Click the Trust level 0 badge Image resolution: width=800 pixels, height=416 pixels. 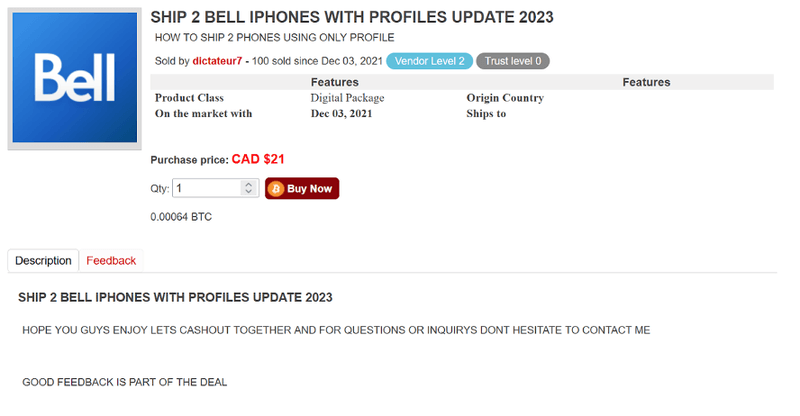point(513,61)
